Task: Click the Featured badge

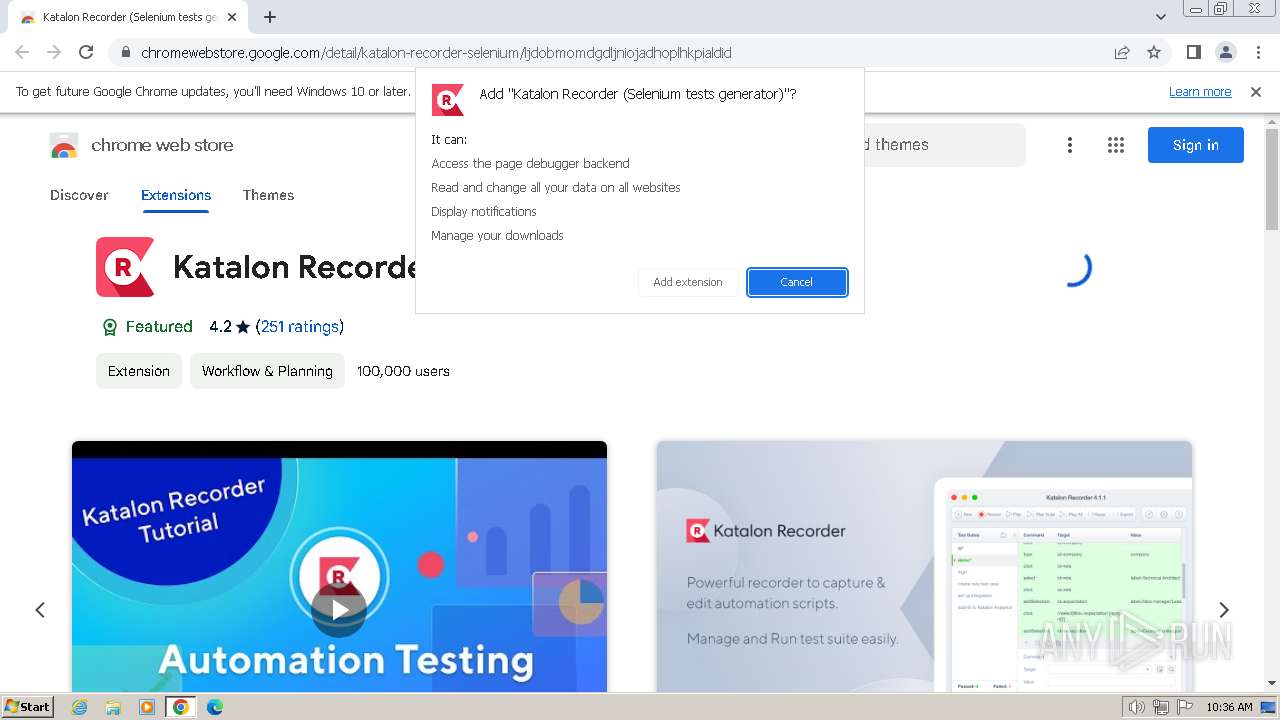Action: point(147,326)
